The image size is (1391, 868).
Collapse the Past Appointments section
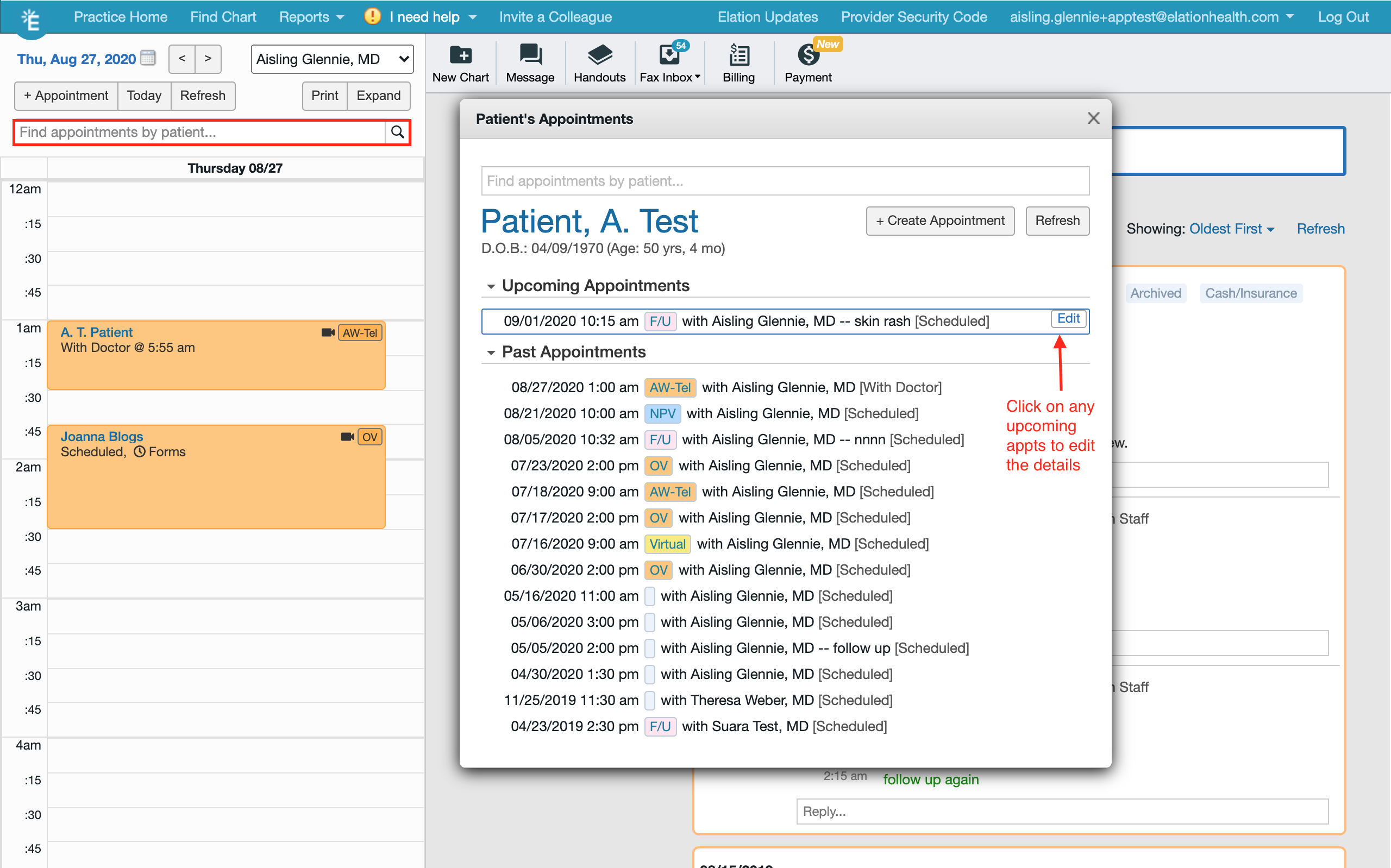491,353
